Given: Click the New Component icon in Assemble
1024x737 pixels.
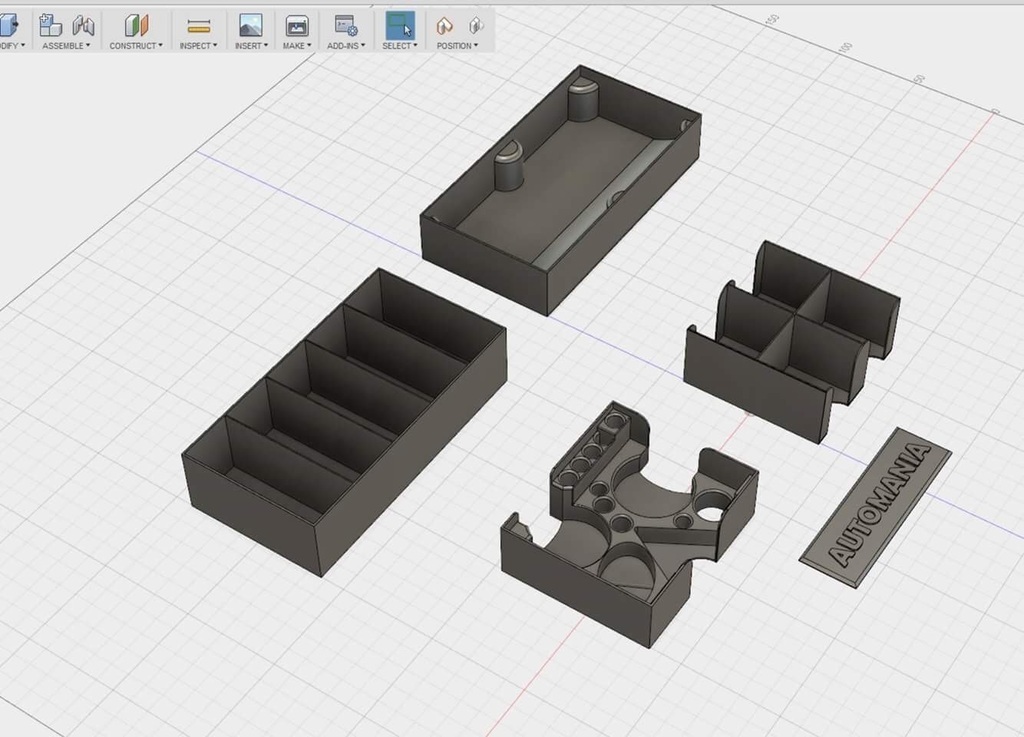Looking at the screenshot, I should click(50, 25).
